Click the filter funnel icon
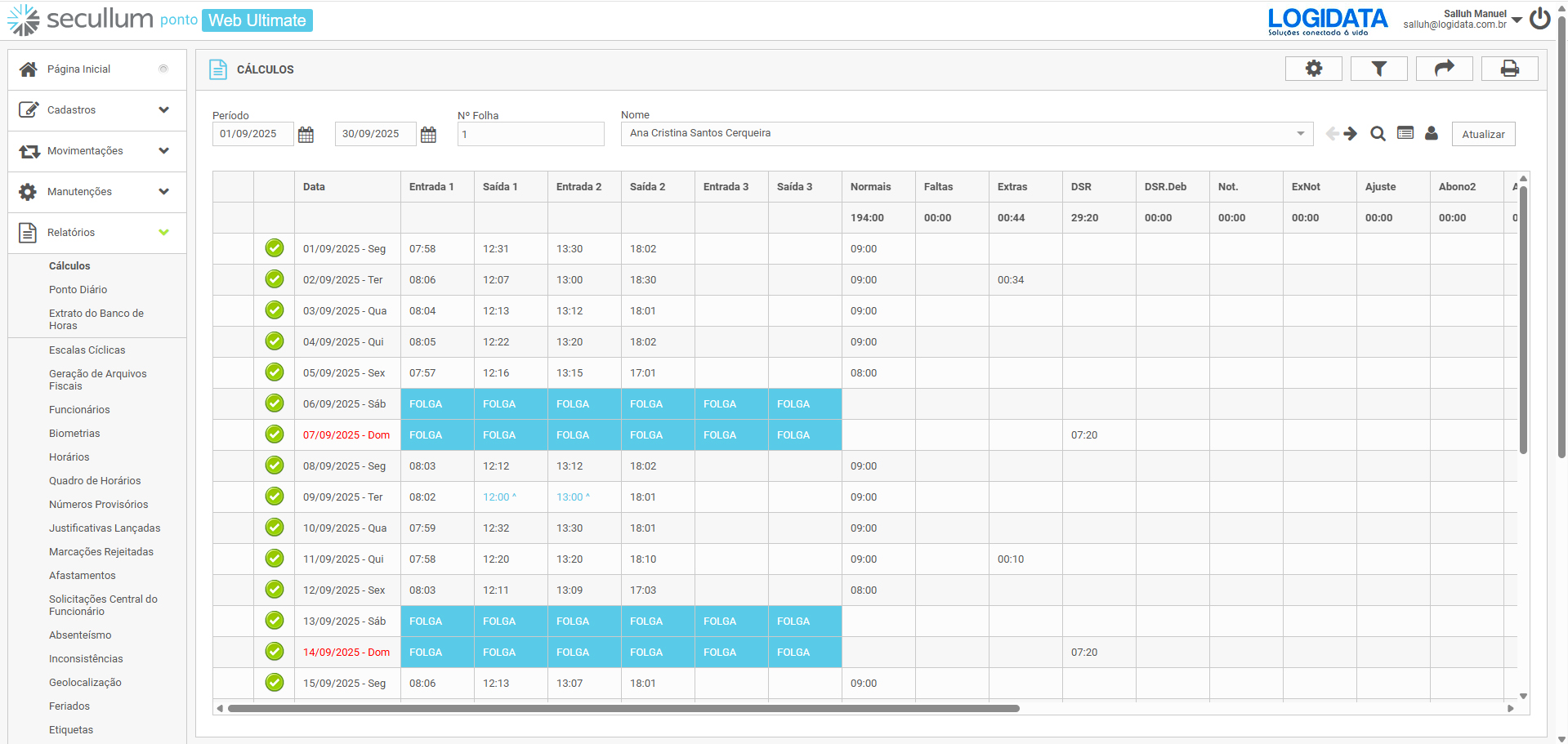Image resolution: width=1568 pixels, height=744 pixels. click(1378, 69)
